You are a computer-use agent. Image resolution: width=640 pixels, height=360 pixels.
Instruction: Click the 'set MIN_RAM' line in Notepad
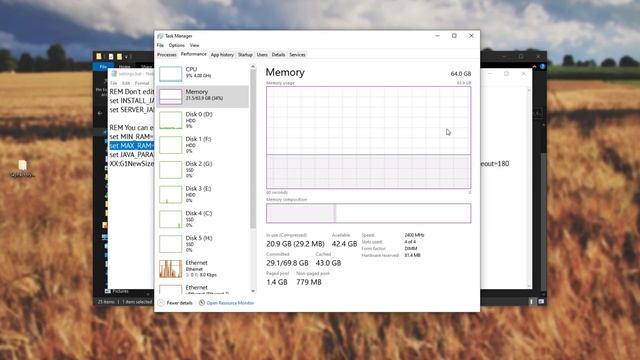(x=131, y=136)
